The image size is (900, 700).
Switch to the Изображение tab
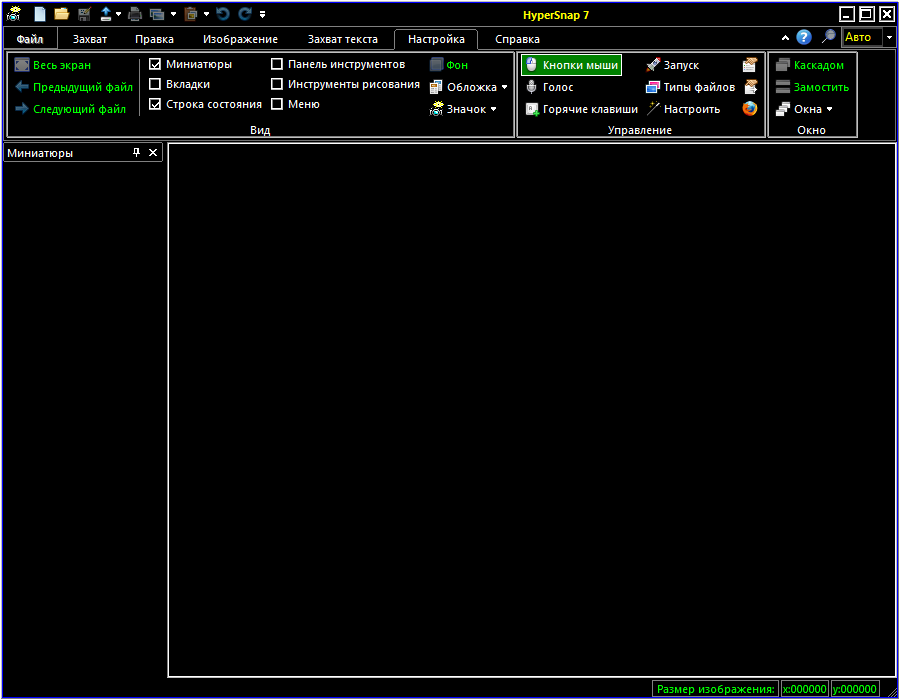240,39
